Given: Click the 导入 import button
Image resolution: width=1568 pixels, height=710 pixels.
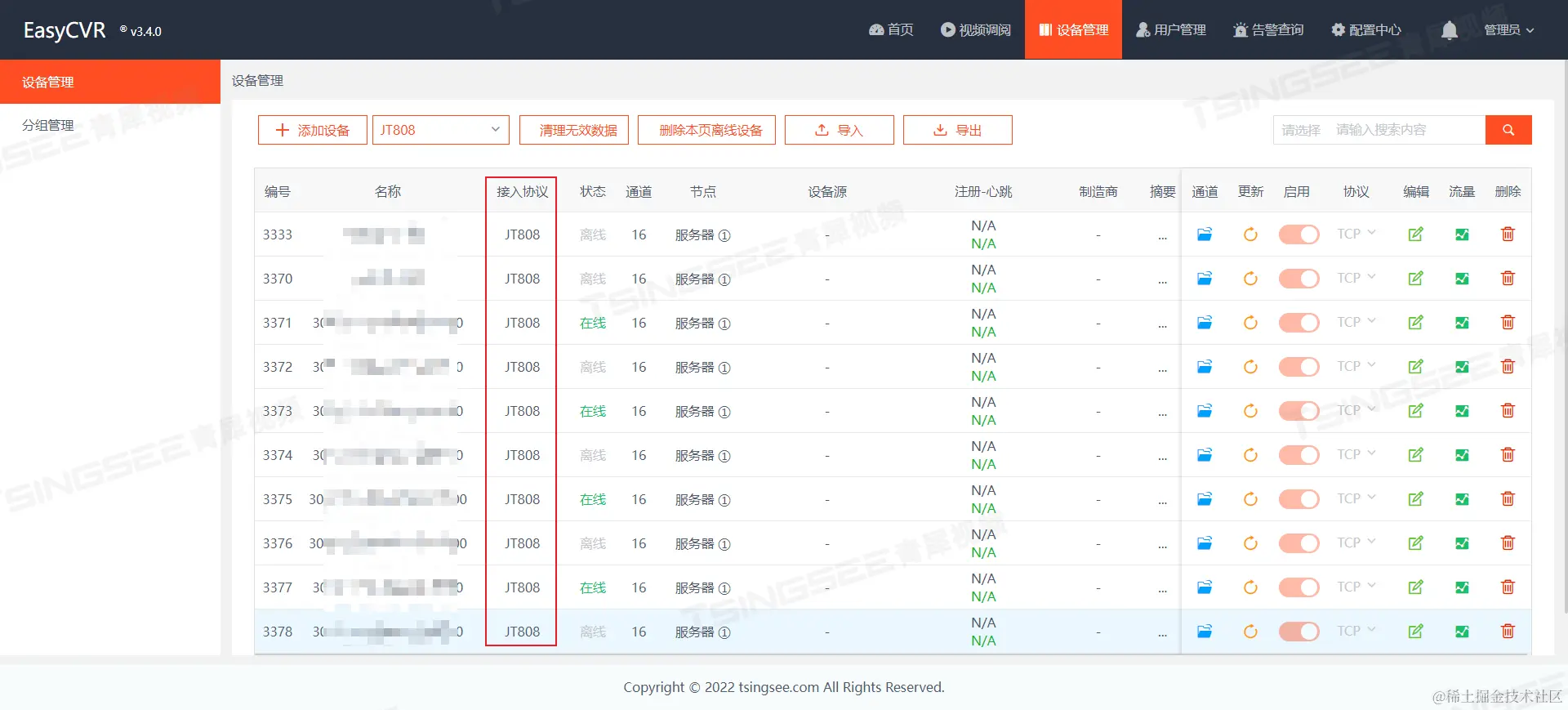Looking at the screenshot, I should click(840, 130).
